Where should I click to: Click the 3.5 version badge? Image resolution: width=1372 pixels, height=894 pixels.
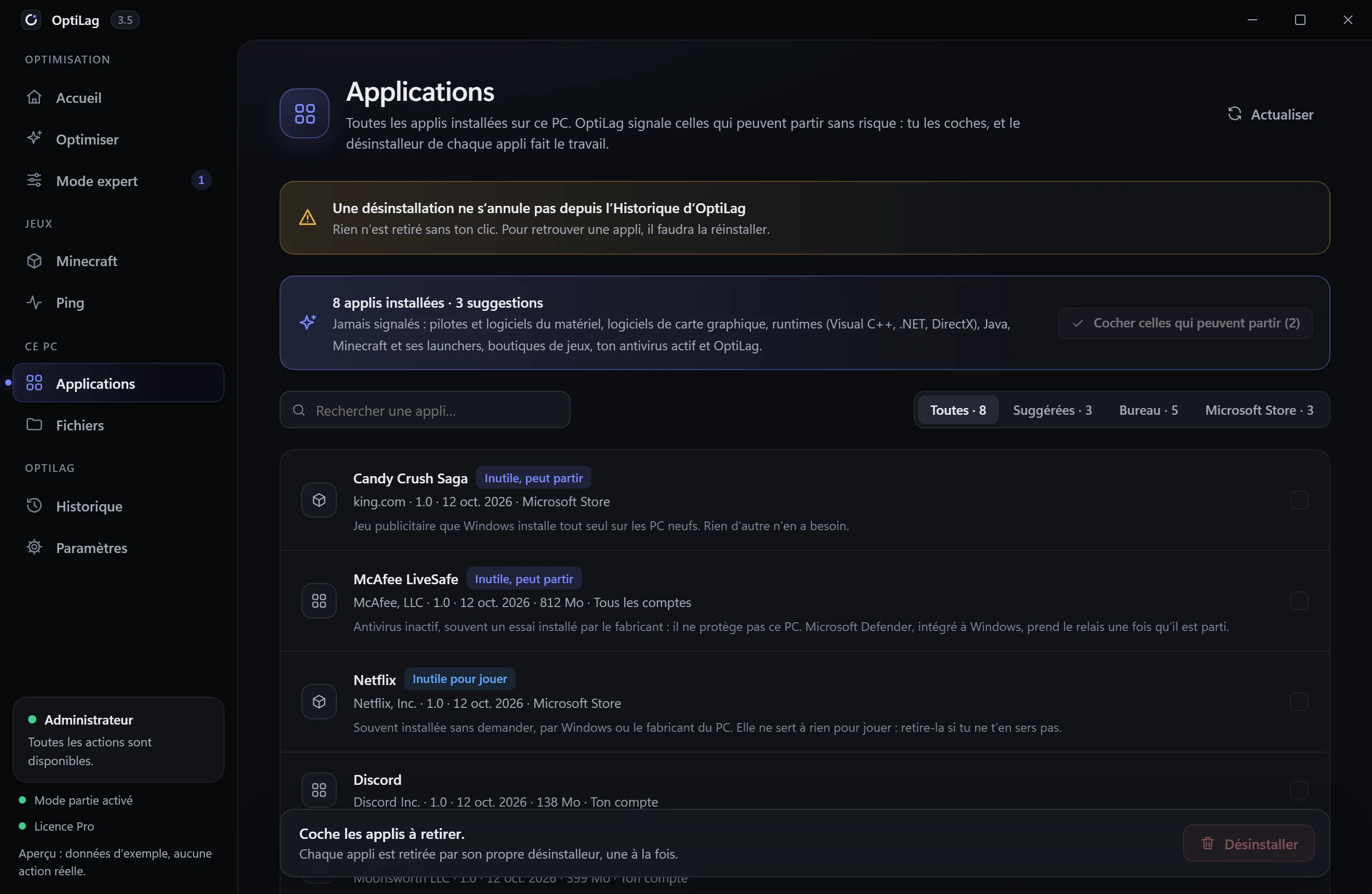coord(125,20)
